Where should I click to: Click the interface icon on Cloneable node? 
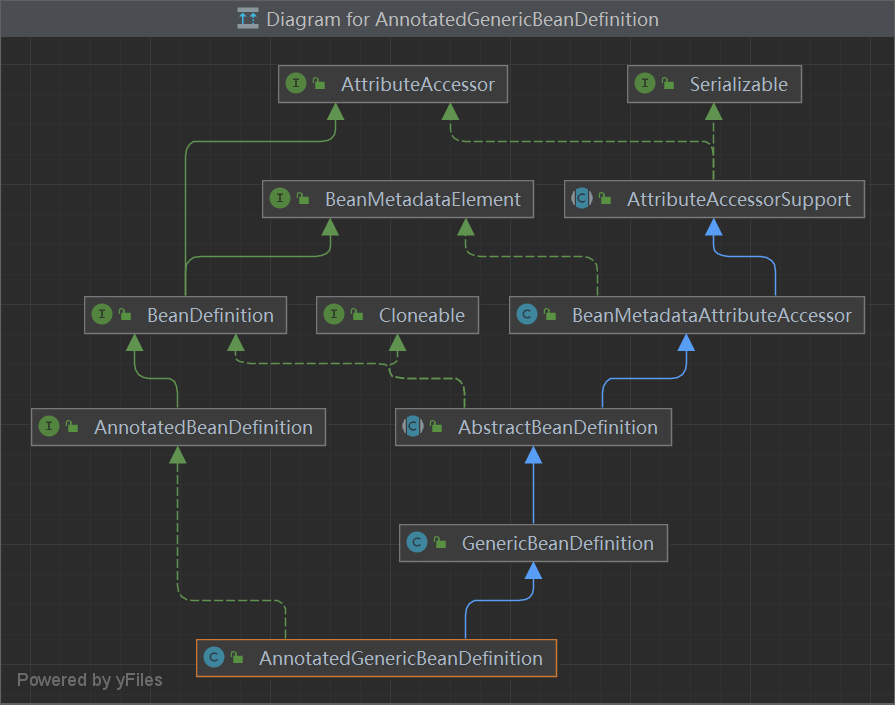click(334, 314)
